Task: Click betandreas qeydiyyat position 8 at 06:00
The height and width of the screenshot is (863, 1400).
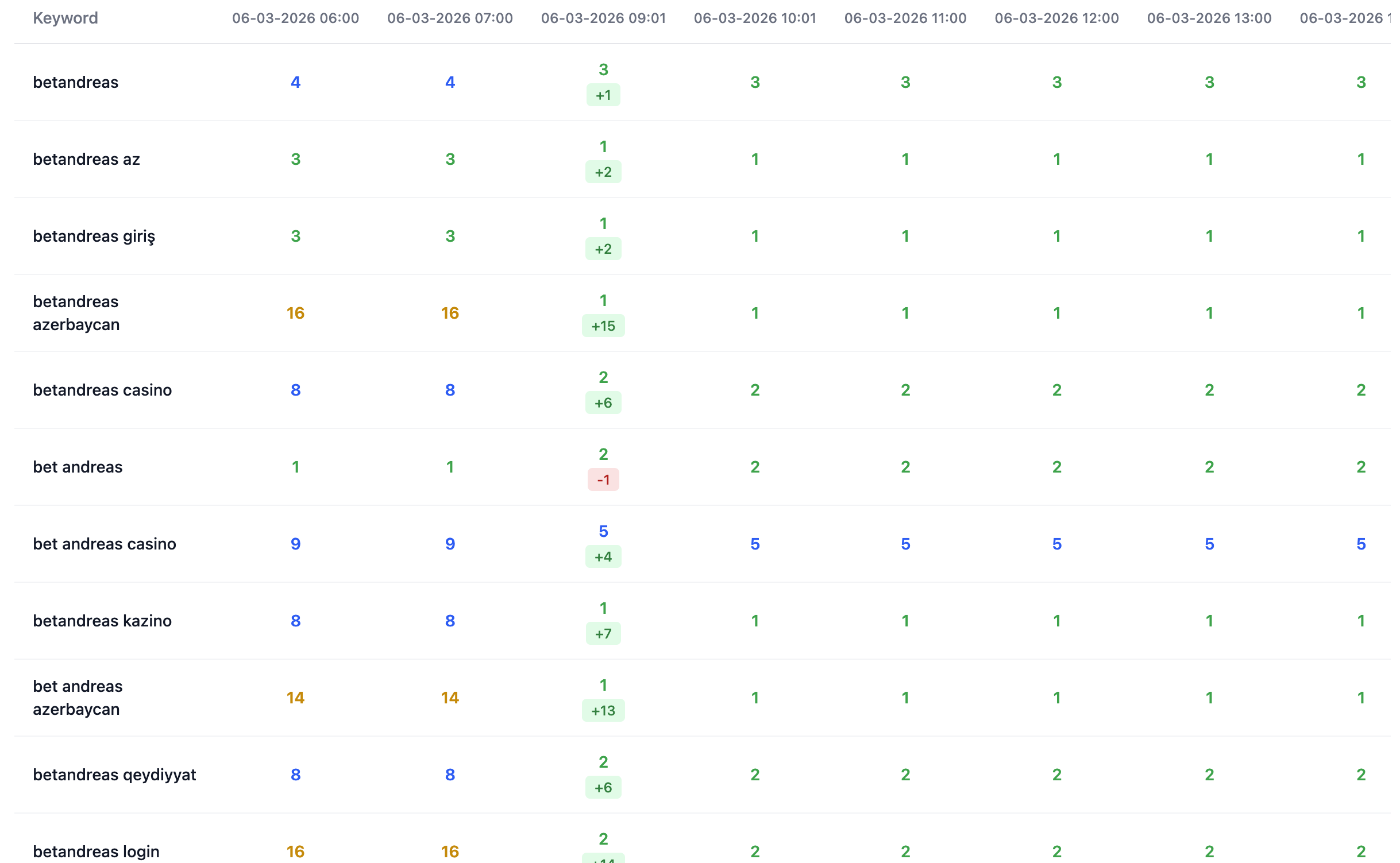Action: click(x=295, y=775)
